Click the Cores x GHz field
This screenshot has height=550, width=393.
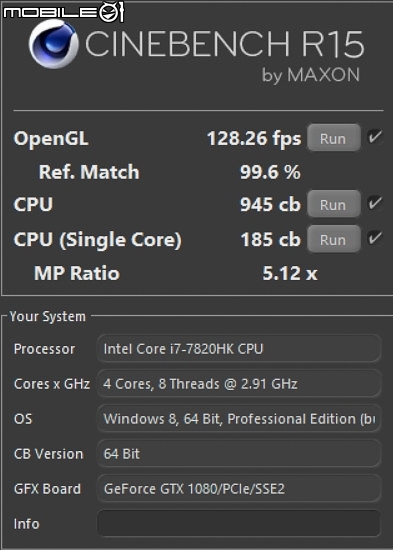coord(239,383)
